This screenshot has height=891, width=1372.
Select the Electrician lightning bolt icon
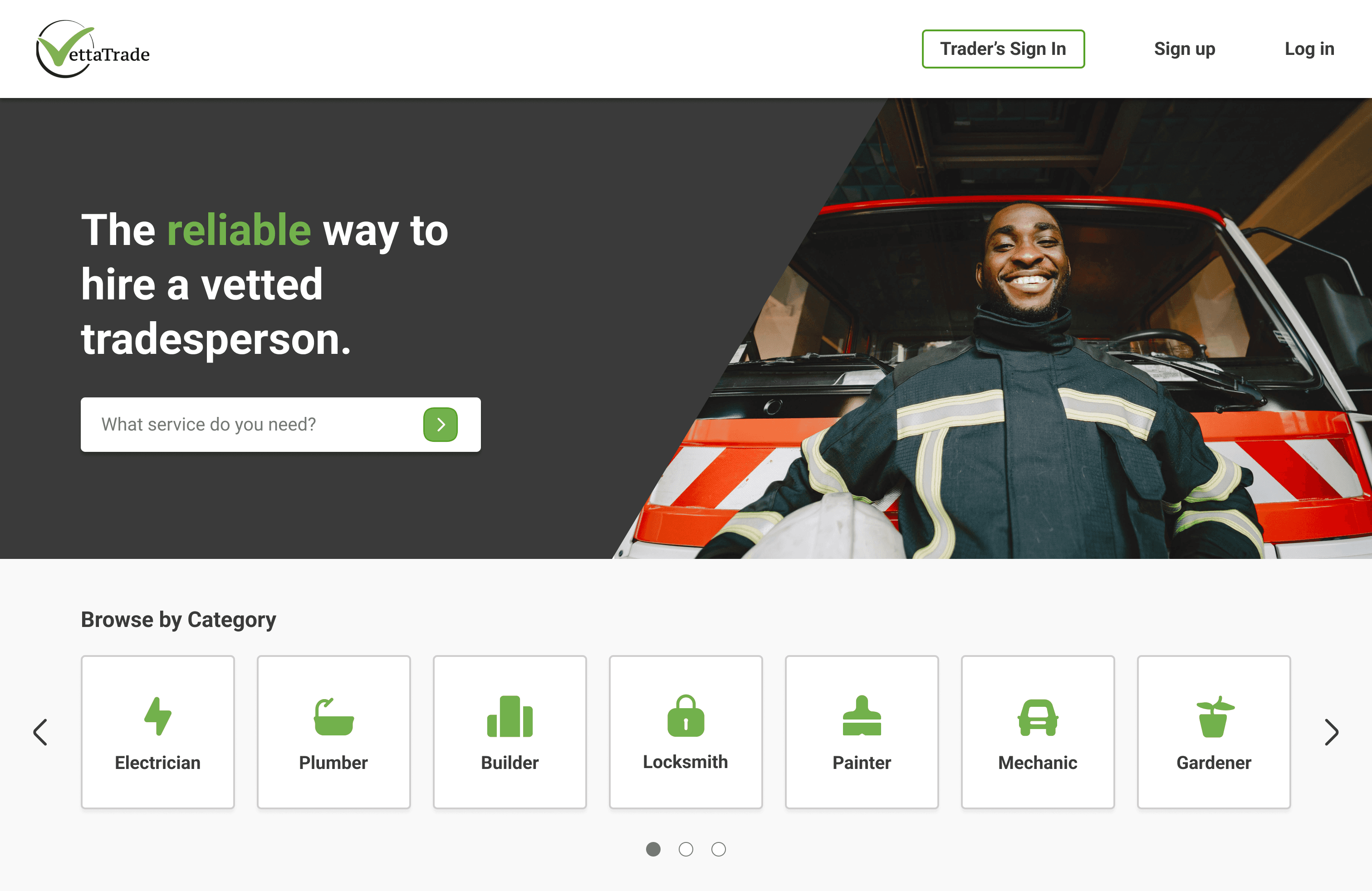pos(157,716)
